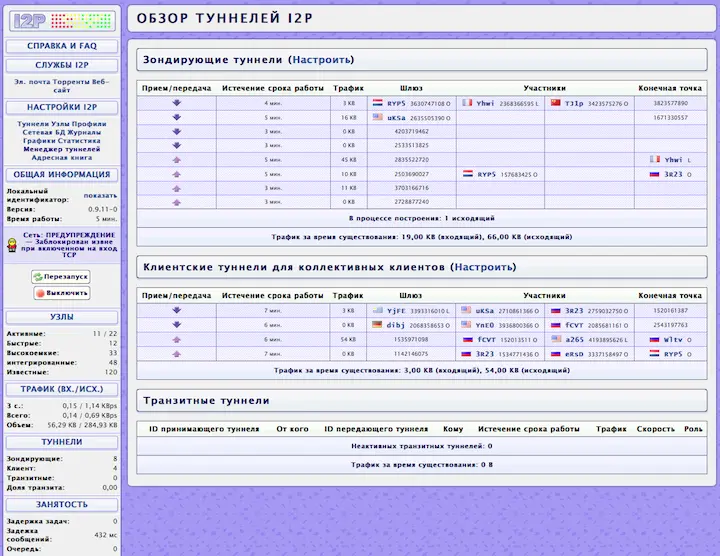Viewport: 720px width, 556px height.
Task: Click the Netherlands flag beside RYP5 3630747108
Action: [377, 103]
